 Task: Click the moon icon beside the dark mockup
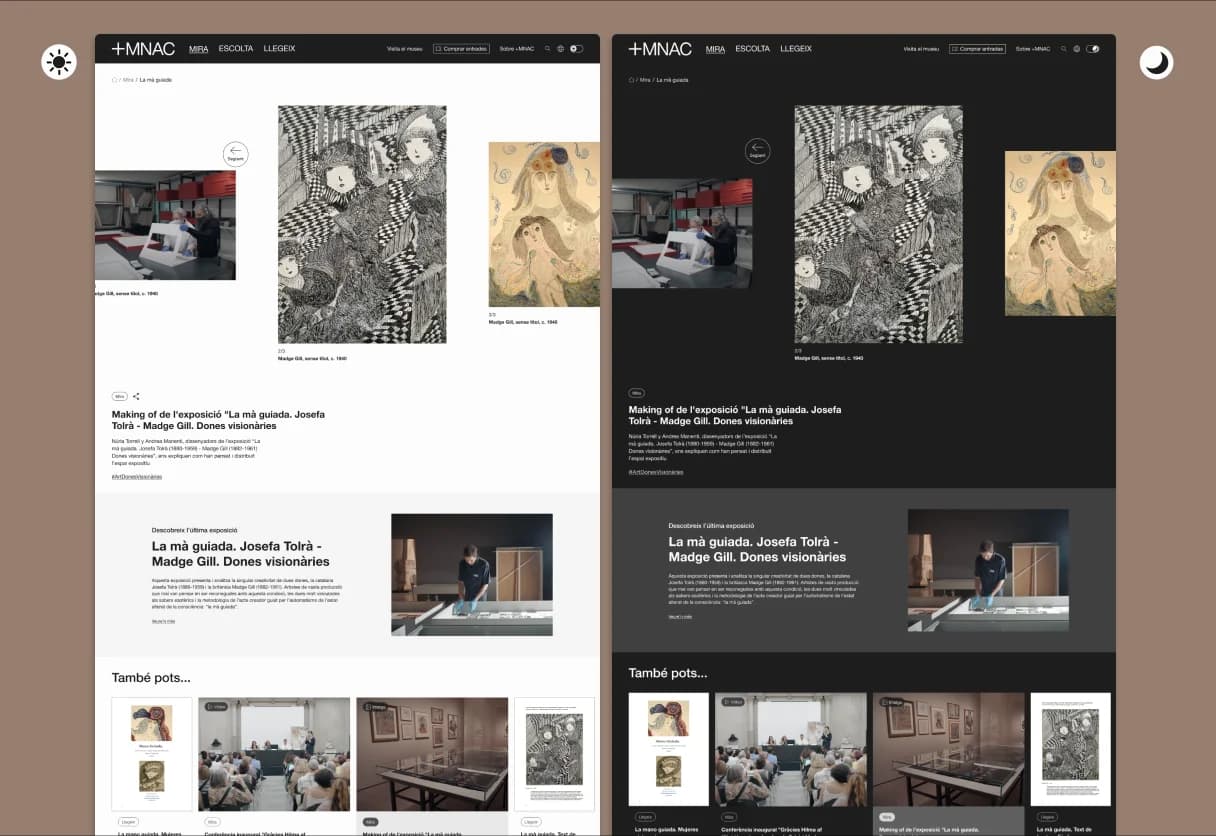(1156, 62)
